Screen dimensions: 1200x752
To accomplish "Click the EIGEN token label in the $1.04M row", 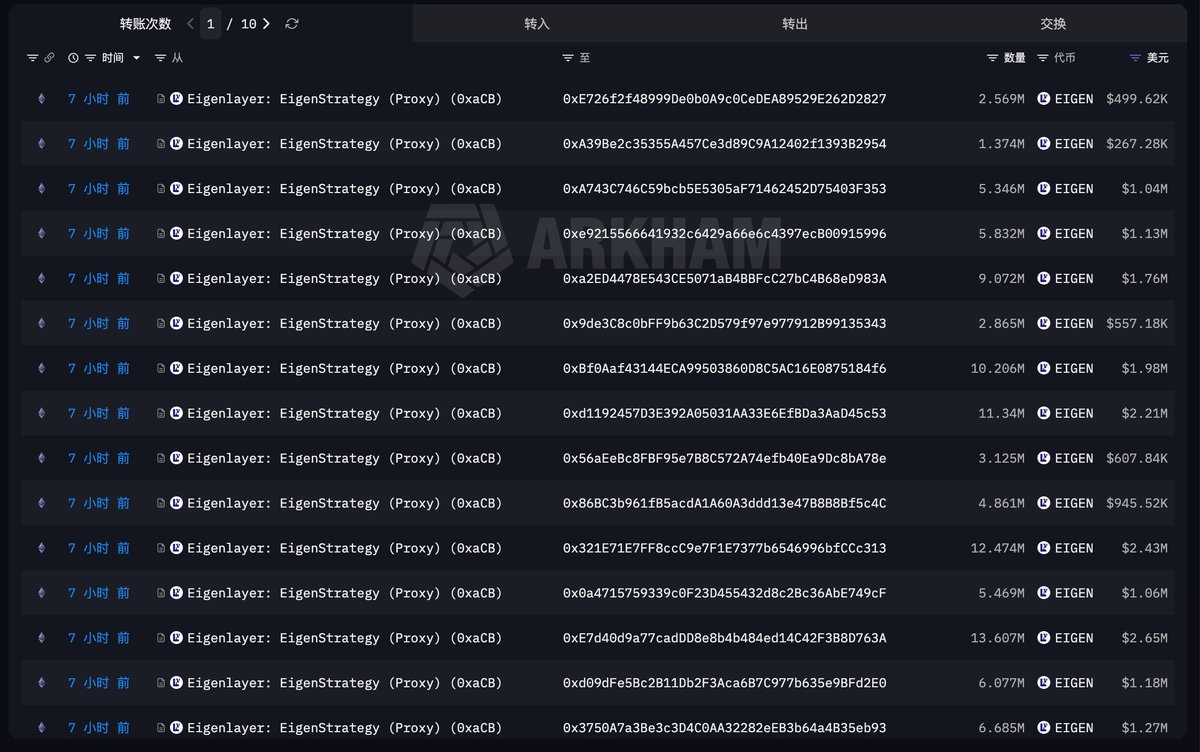I will click(1074, 189).
